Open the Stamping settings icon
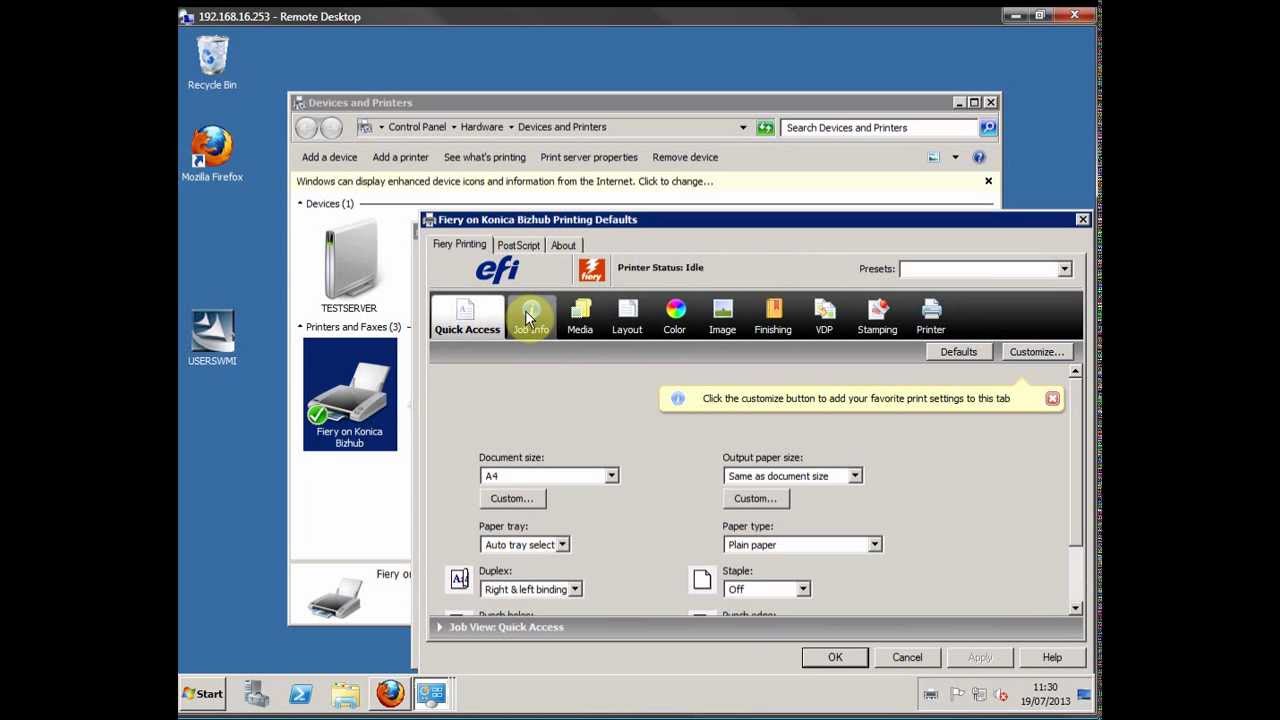Viewport: 1280px width, 720px height. [x=877, y=316]
